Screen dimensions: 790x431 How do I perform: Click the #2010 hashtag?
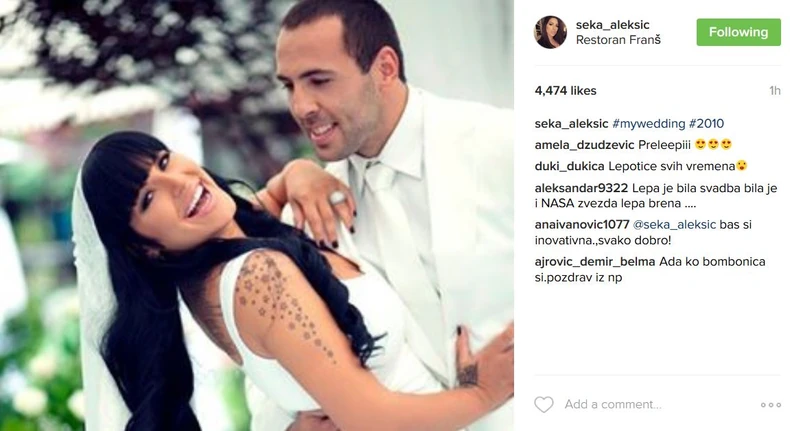pyautogui.click(x=706, y=124)
